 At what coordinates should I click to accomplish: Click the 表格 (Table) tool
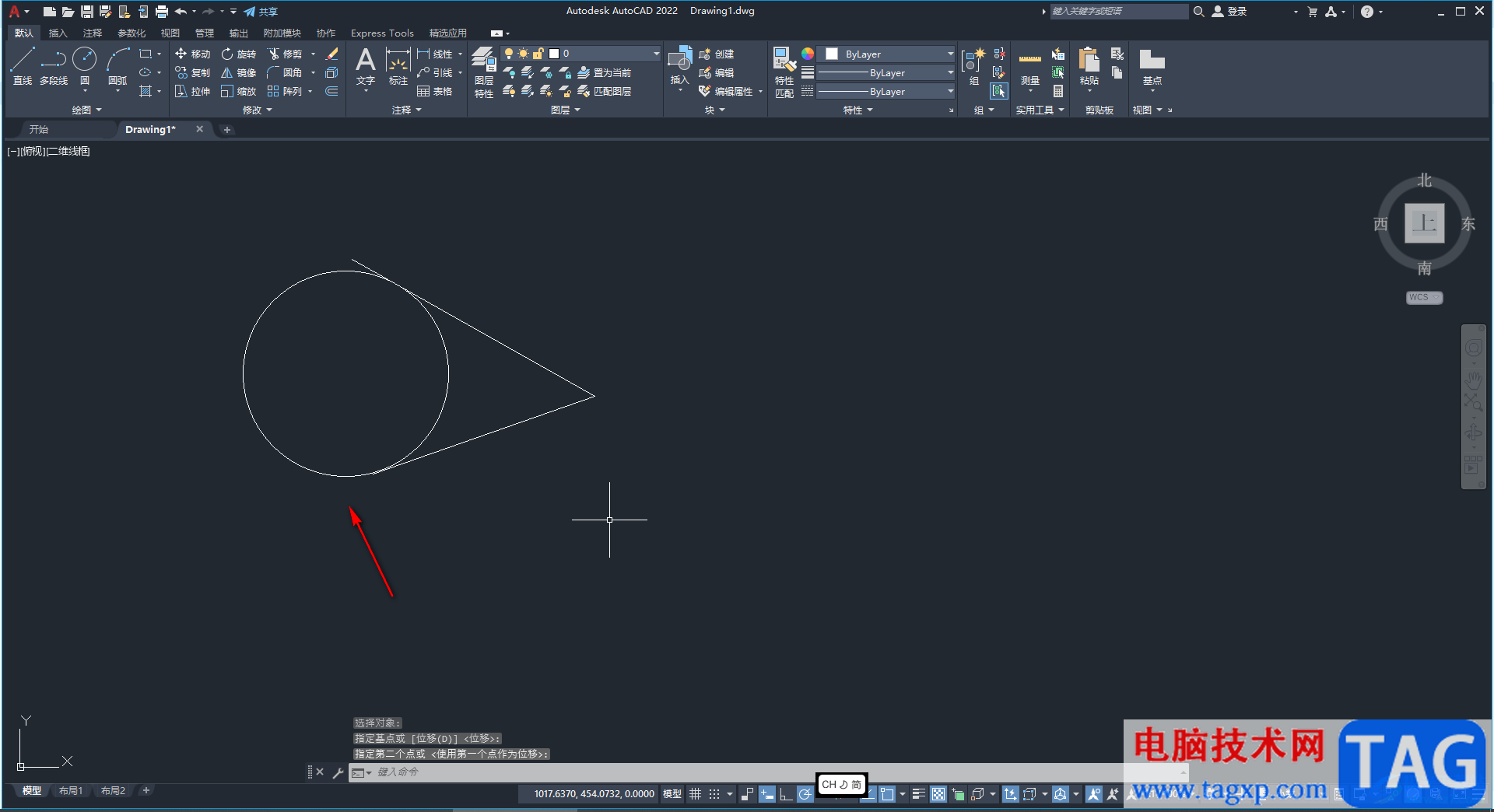click(x=434, y=91)
